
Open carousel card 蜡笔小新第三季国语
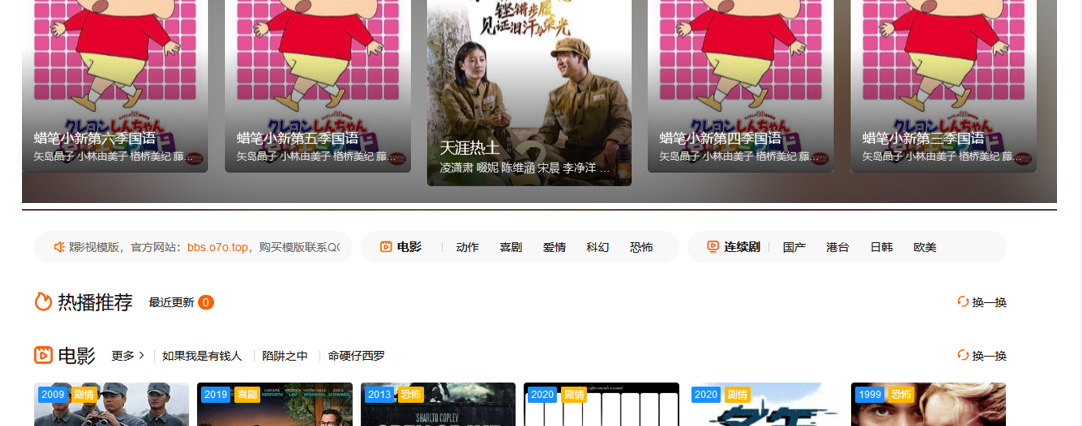click(x=943, y=86)
